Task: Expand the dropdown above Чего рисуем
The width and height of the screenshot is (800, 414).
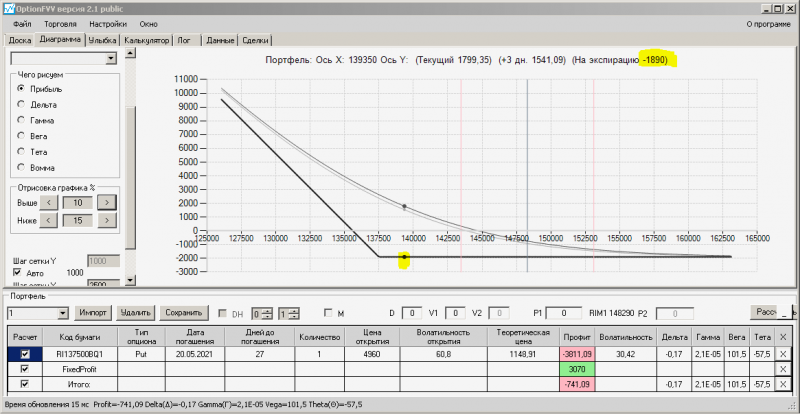Action: click(x=111, y=59)
